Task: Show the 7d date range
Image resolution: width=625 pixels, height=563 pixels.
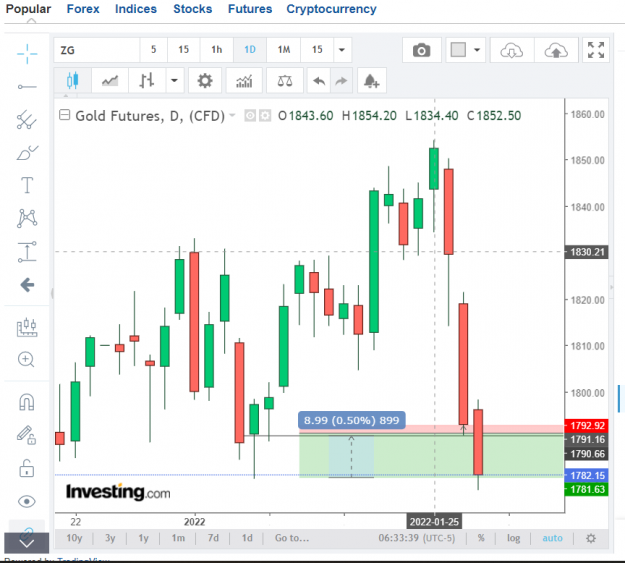Action: 213,538
